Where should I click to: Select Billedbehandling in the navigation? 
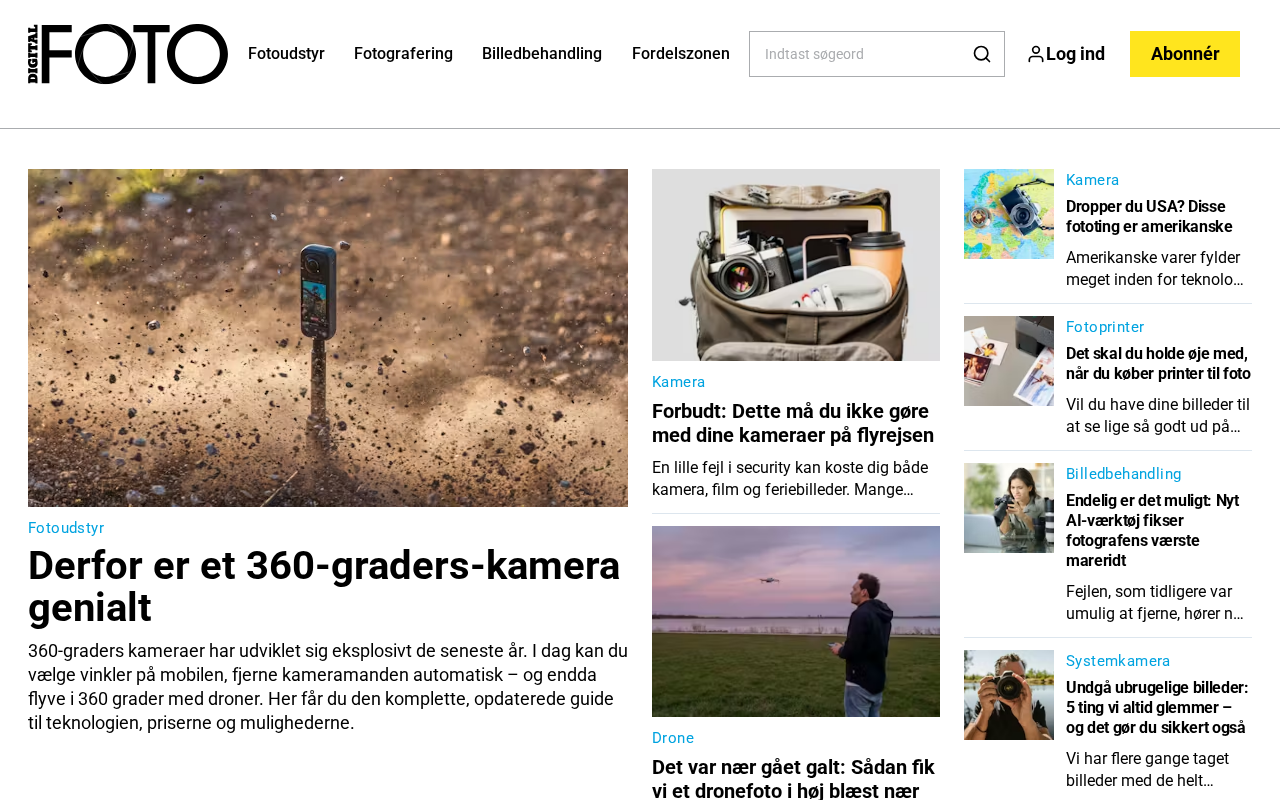pos(542,54)
